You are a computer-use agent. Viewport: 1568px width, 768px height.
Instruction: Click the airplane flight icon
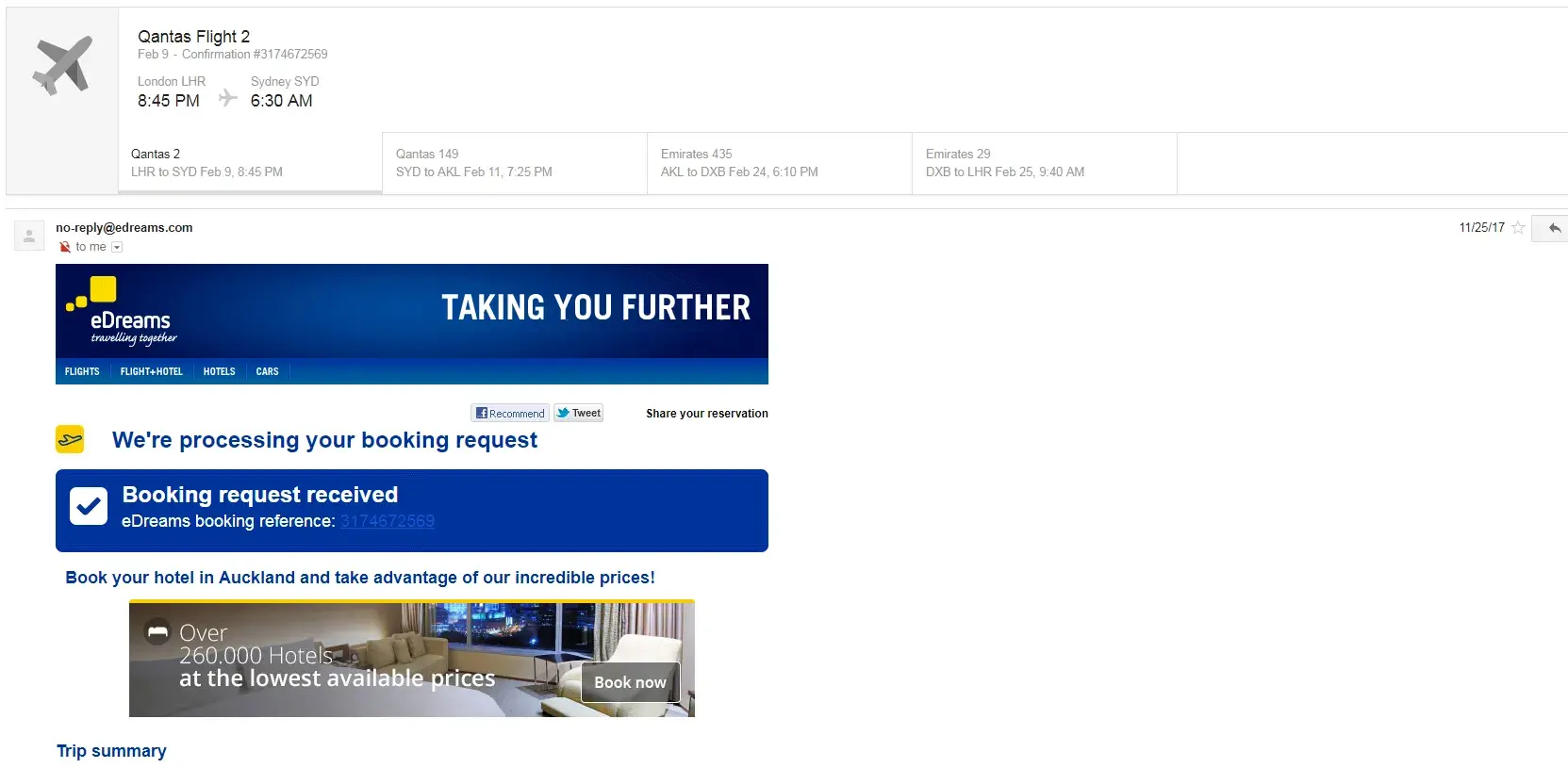click(62, 65)
